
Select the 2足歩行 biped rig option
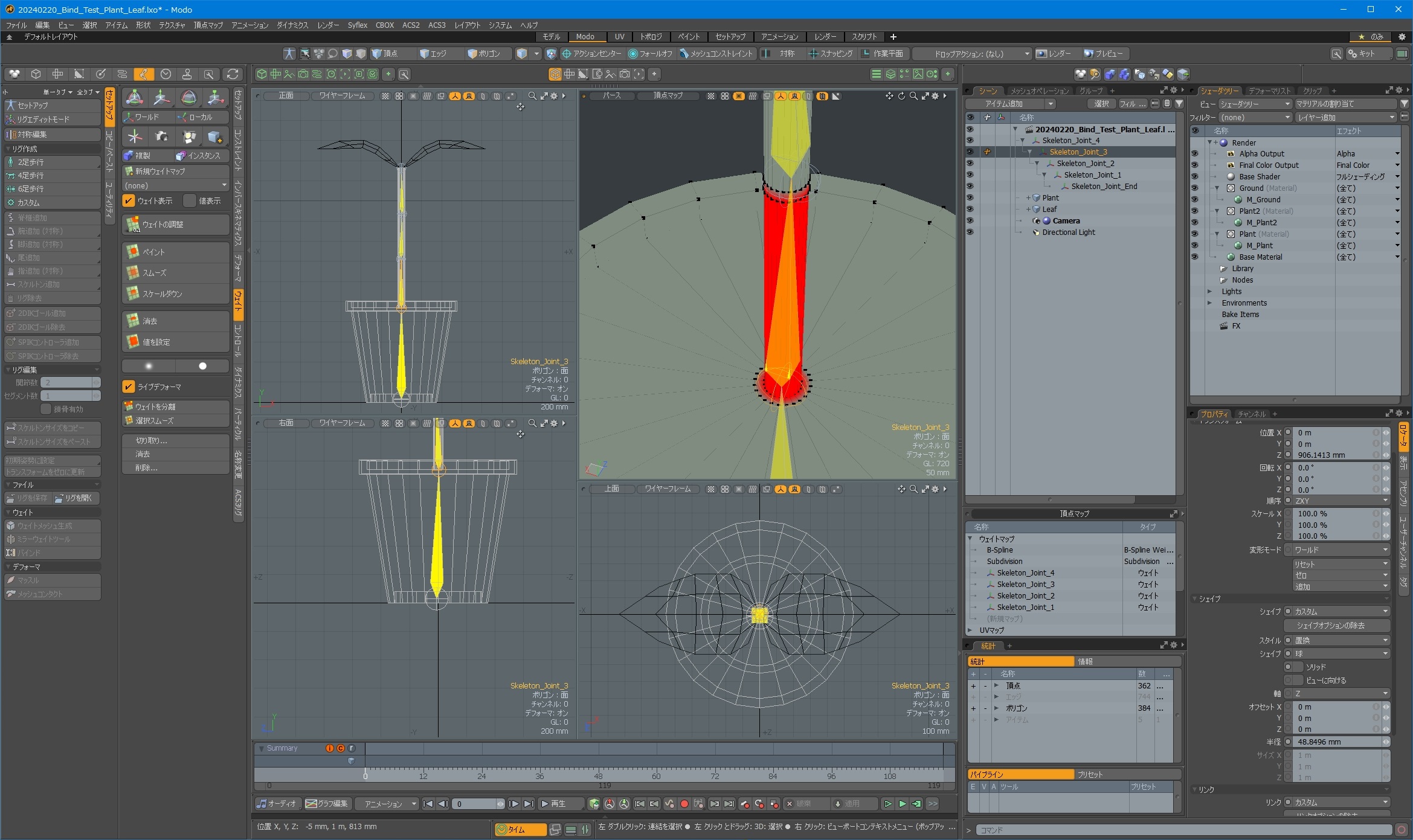(x=52, y=162)
